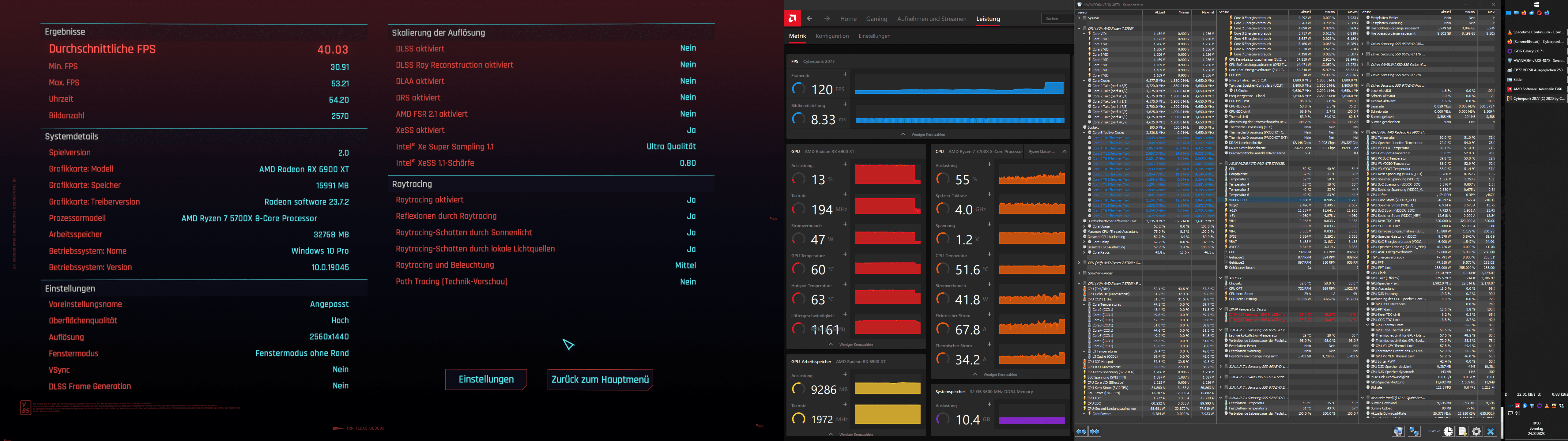Click Einstellungen button in Cyberpunk results
Viewport: 1568px width, 441px height.
coord(486,379)
